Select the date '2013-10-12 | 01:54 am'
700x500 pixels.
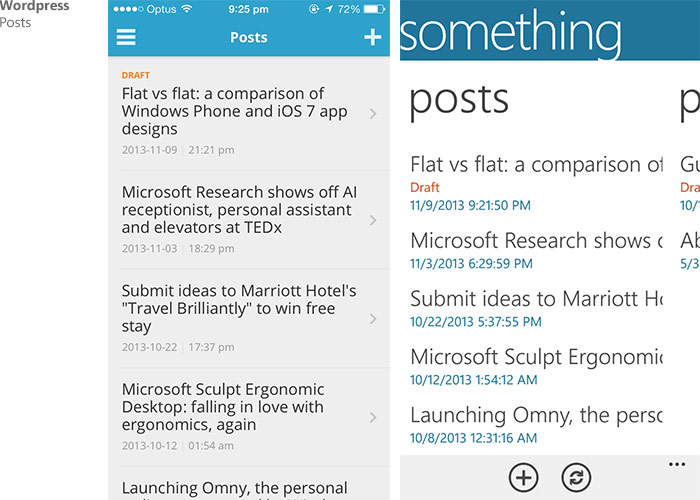[x=178, y=446]
